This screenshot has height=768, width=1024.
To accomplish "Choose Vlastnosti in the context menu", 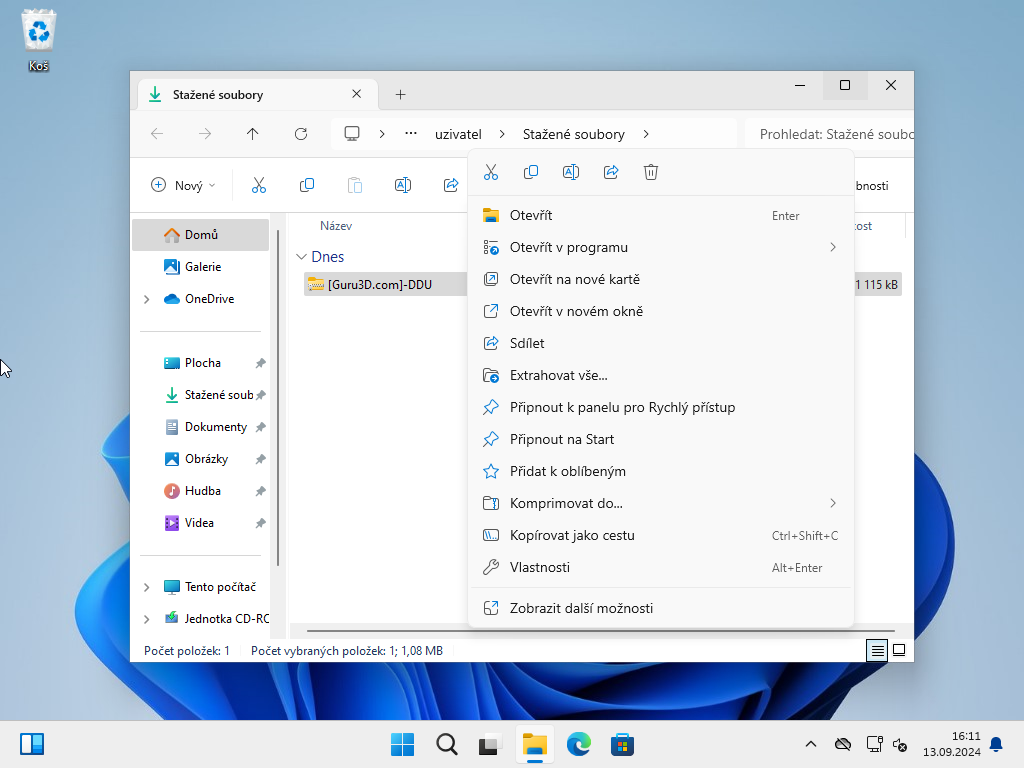I will pos(540,567).
